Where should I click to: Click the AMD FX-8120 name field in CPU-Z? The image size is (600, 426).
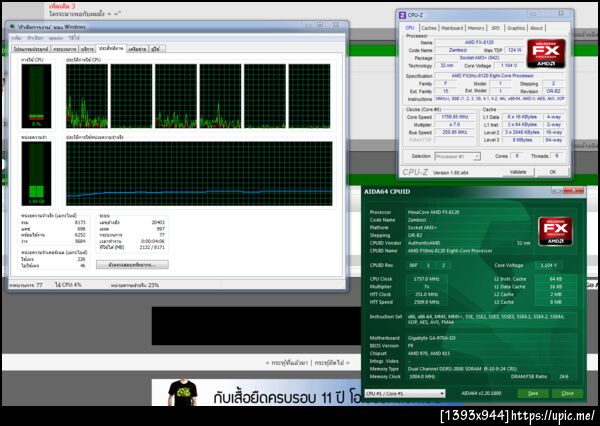coord(479,42)
